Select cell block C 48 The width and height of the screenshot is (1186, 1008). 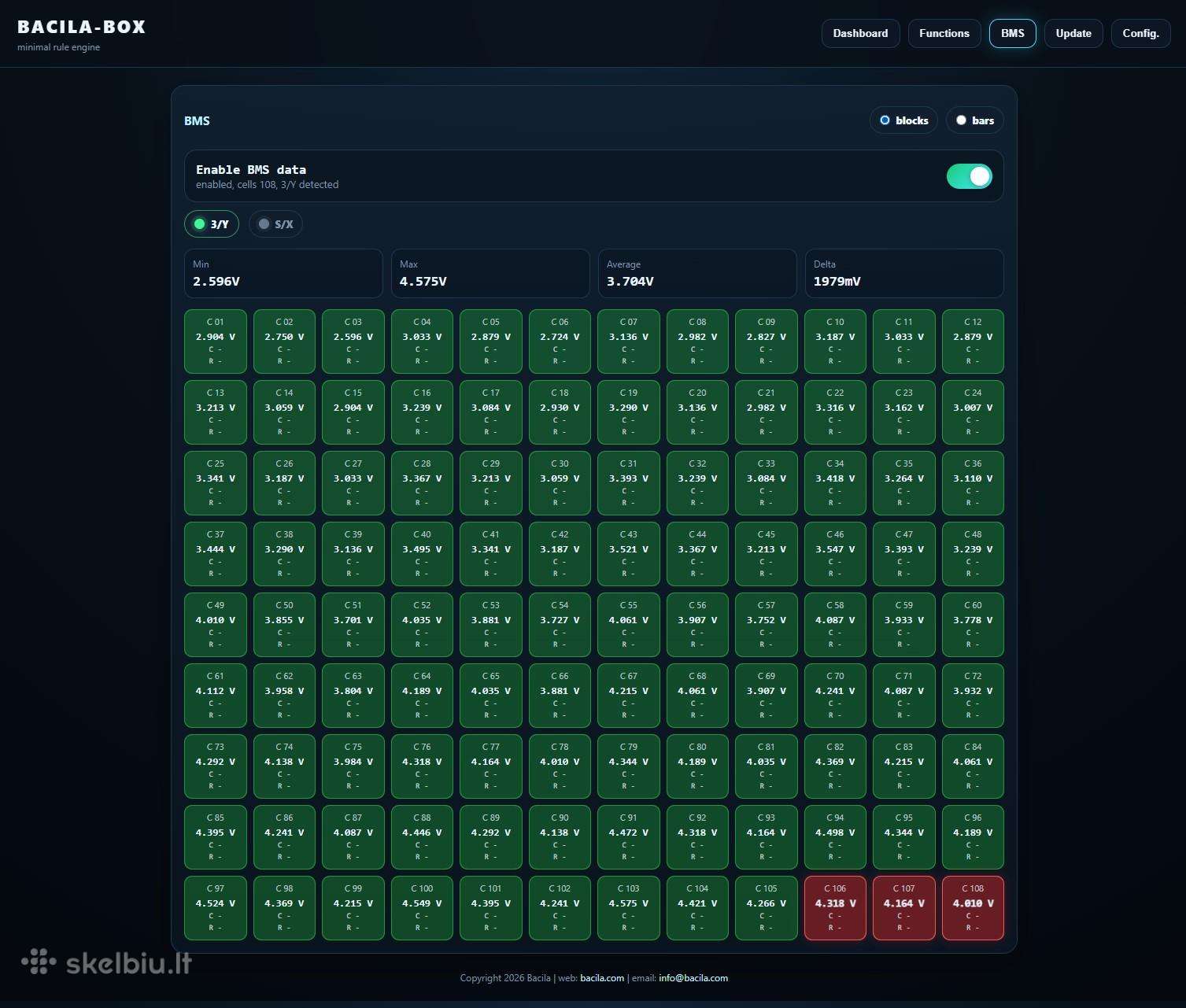tap(973, 554)
